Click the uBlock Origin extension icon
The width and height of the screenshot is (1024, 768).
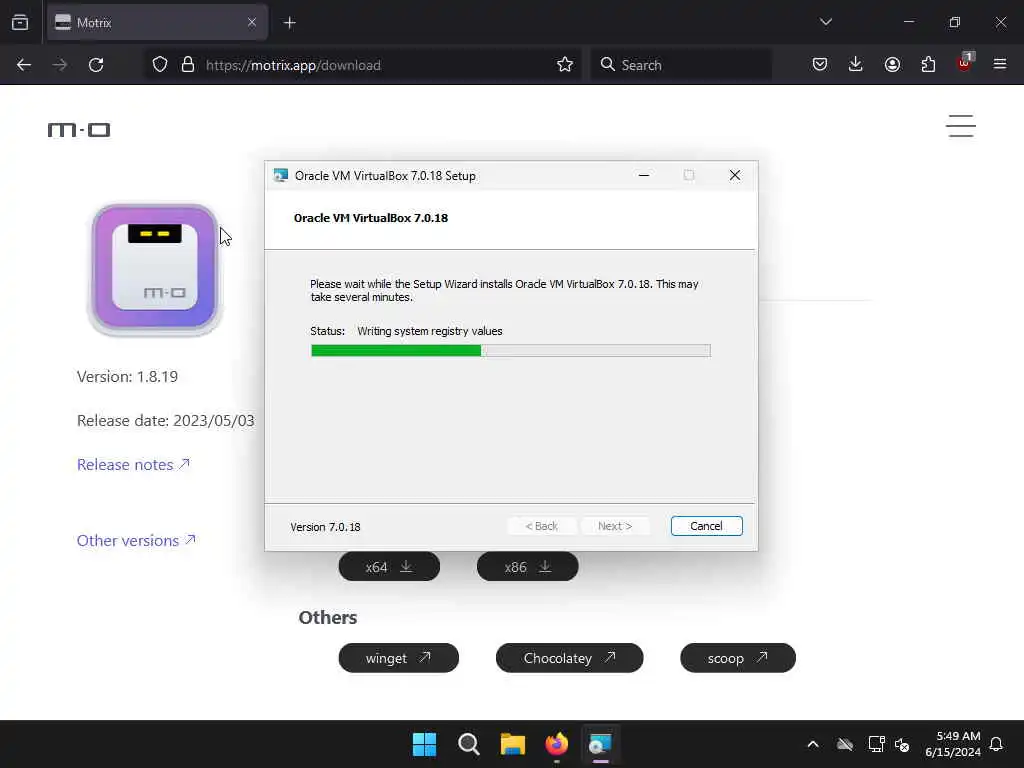tap(965, 63)
